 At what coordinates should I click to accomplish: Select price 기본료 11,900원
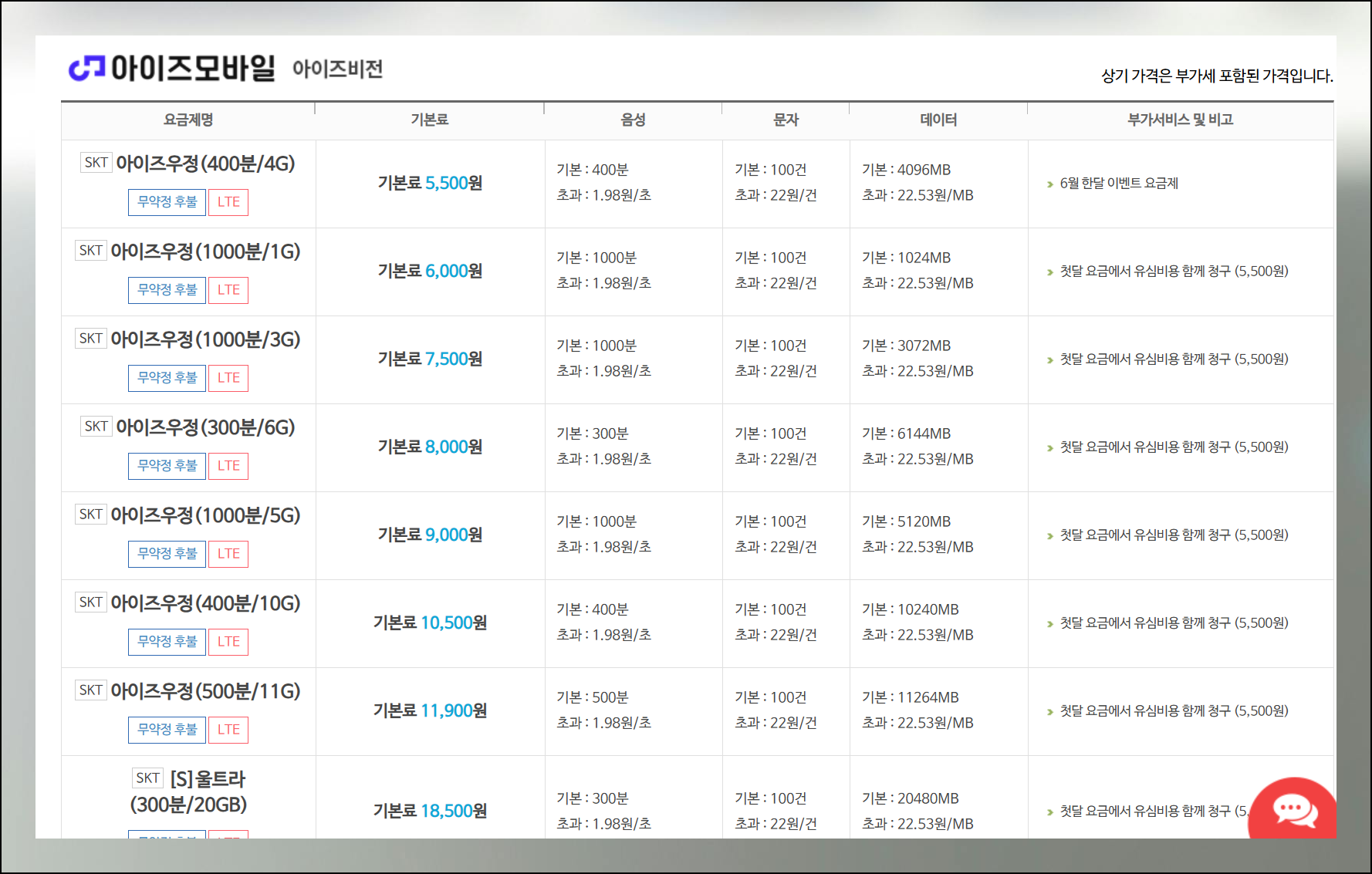pos(430,711)
